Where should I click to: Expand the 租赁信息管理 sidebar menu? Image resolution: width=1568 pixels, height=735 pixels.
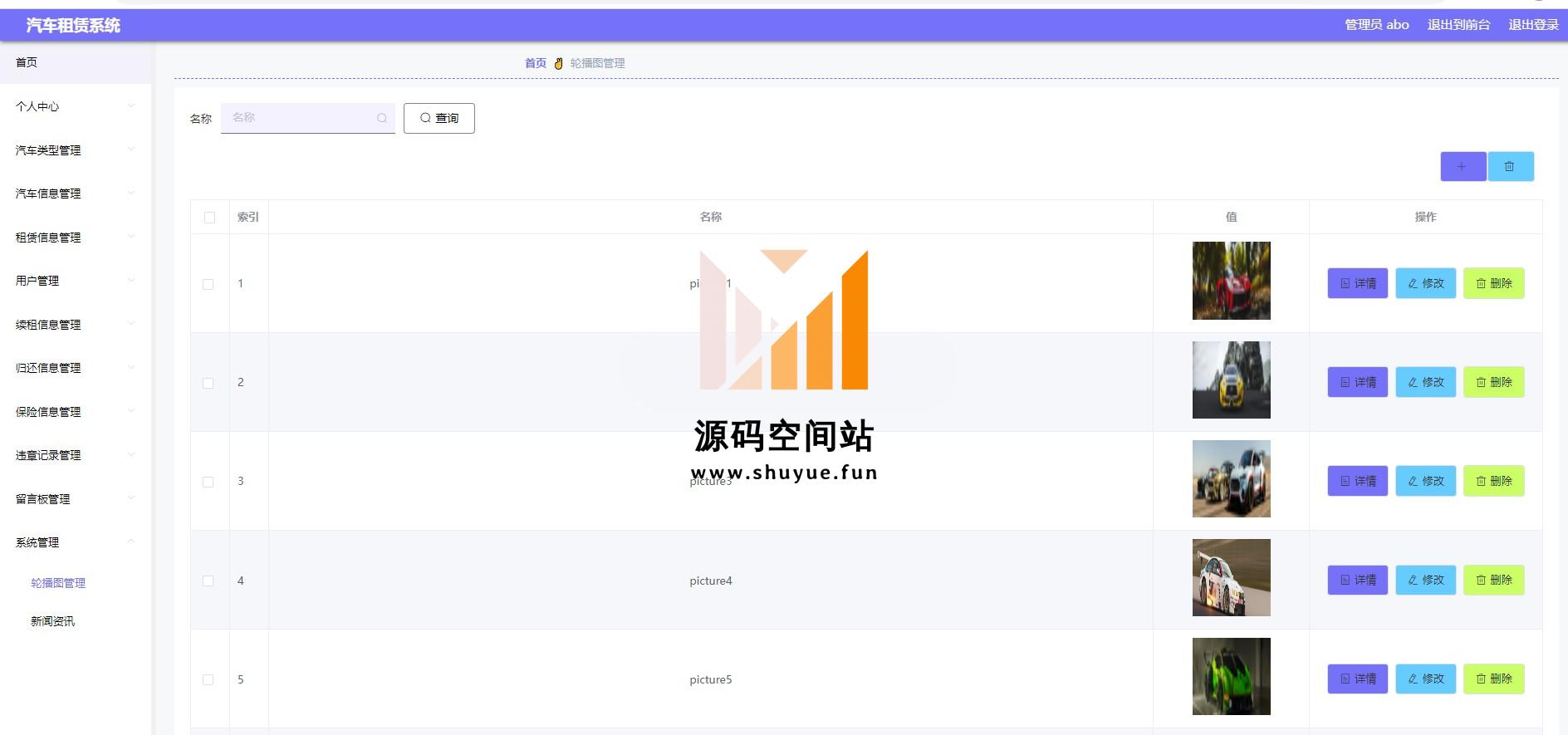76,238
